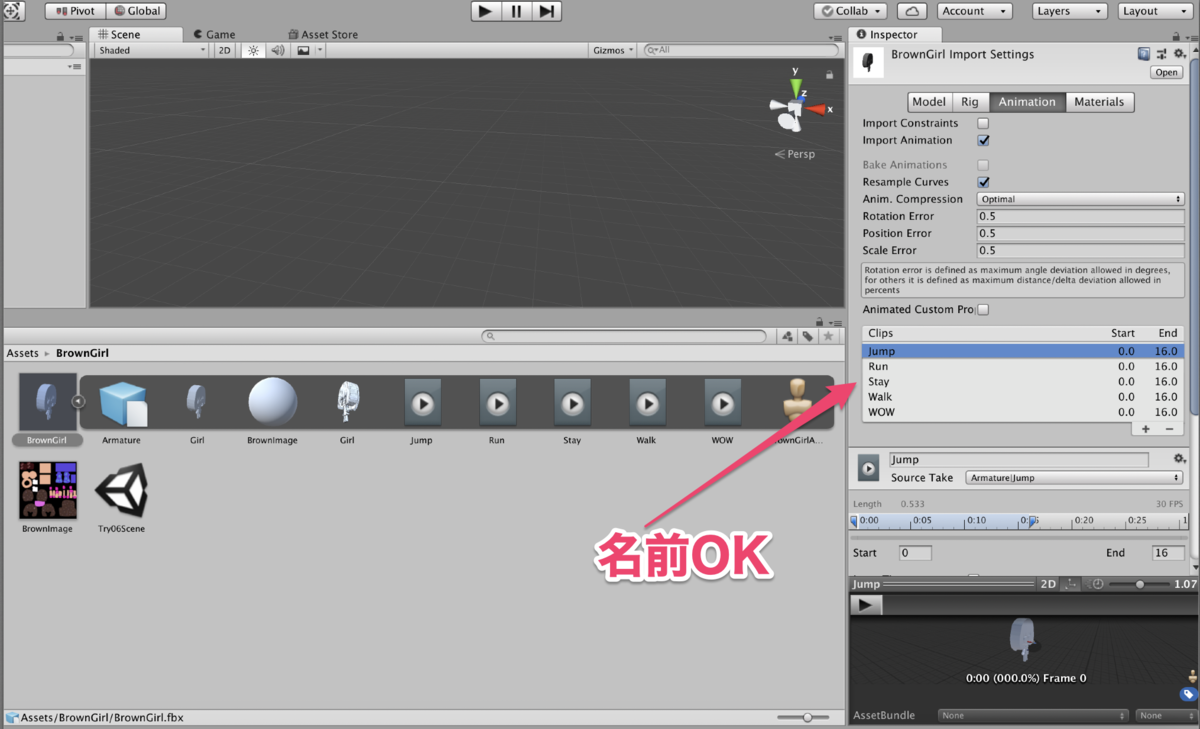This screenshot has height=729, width=1200.
Task: Collapse the BrownGirl asset arrow
Action: (x=78, y=402)
